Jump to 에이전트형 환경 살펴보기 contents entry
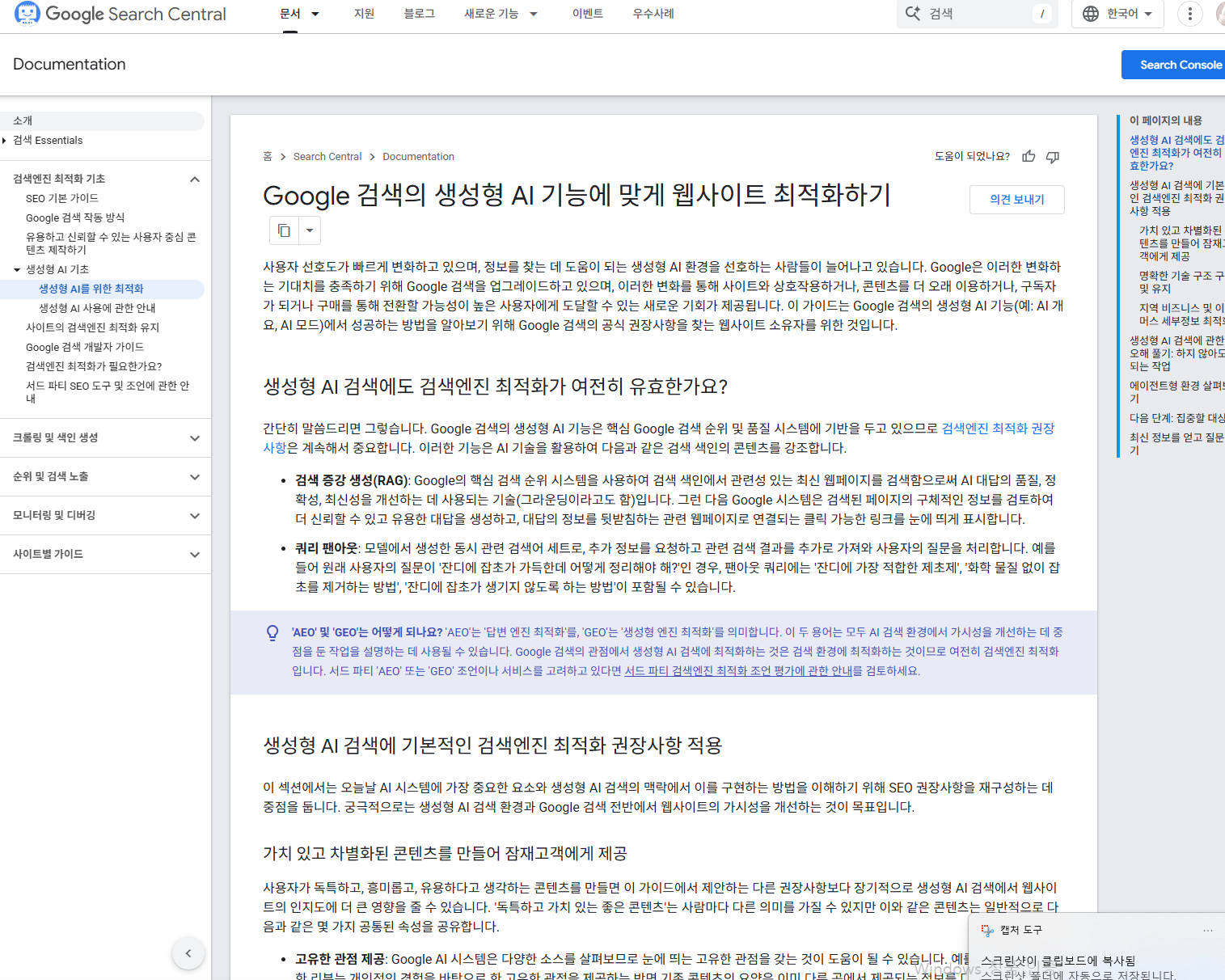The width and height of the screenshot is (1225, 980). pos(1176,392)
